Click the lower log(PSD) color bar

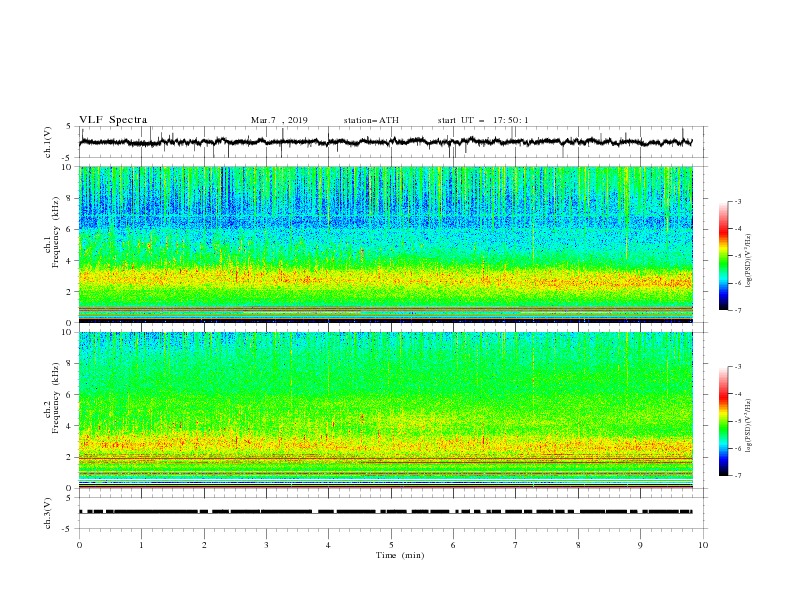click(x=723, y=421)
